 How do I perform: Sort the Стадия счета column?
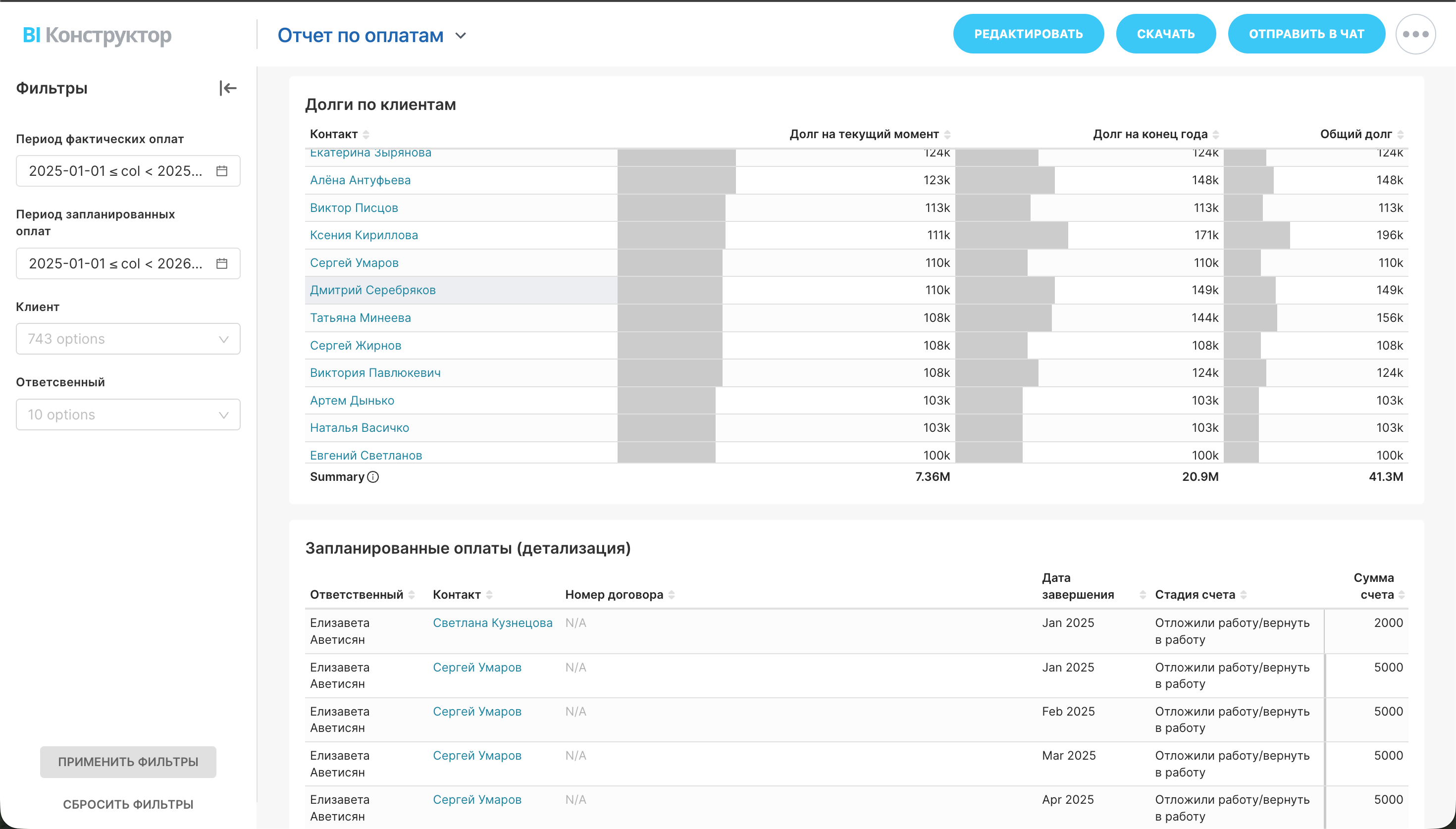1244,595
